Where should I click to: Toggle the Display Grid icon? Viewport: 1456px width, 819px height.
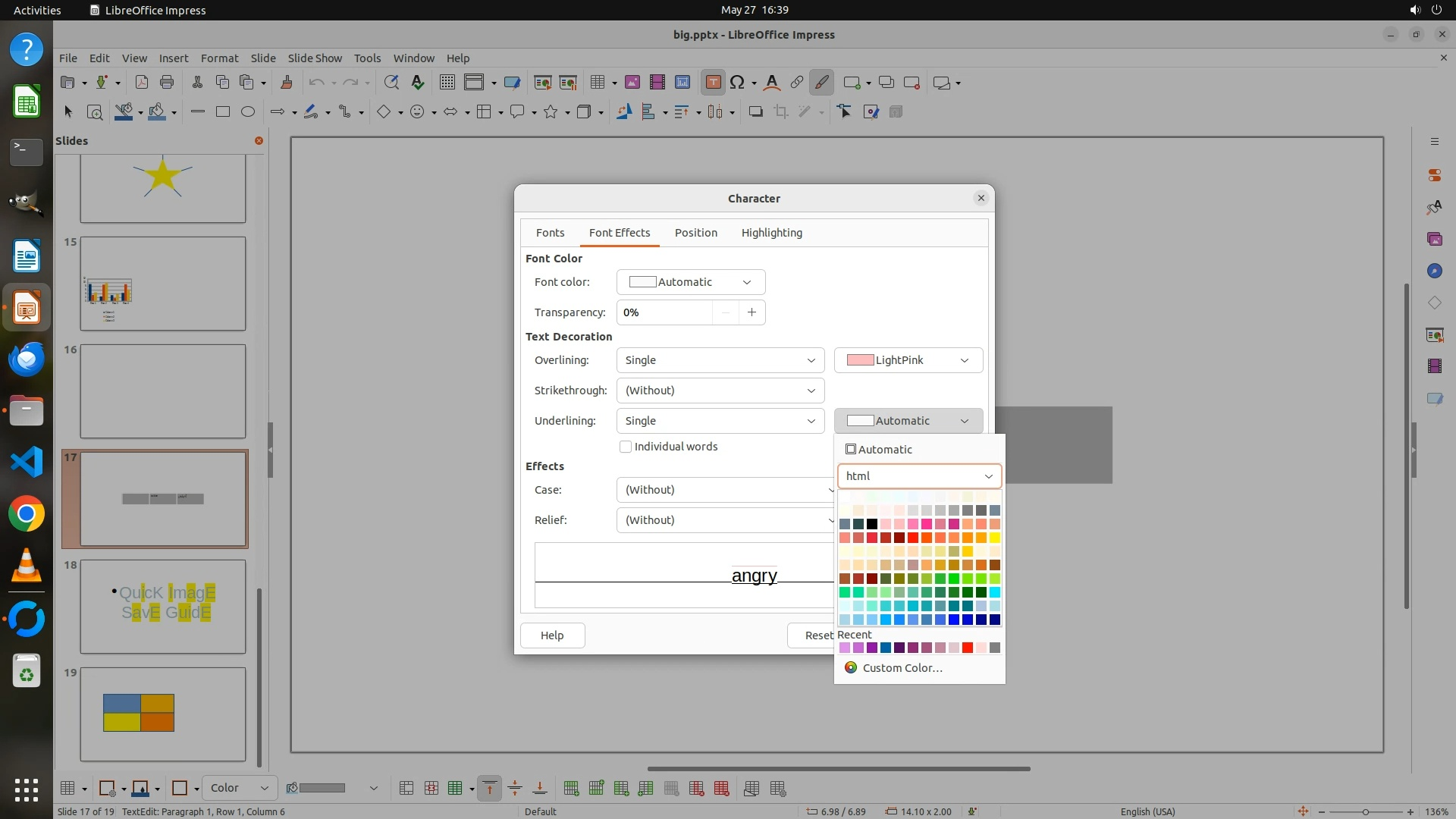pos(447,83)
